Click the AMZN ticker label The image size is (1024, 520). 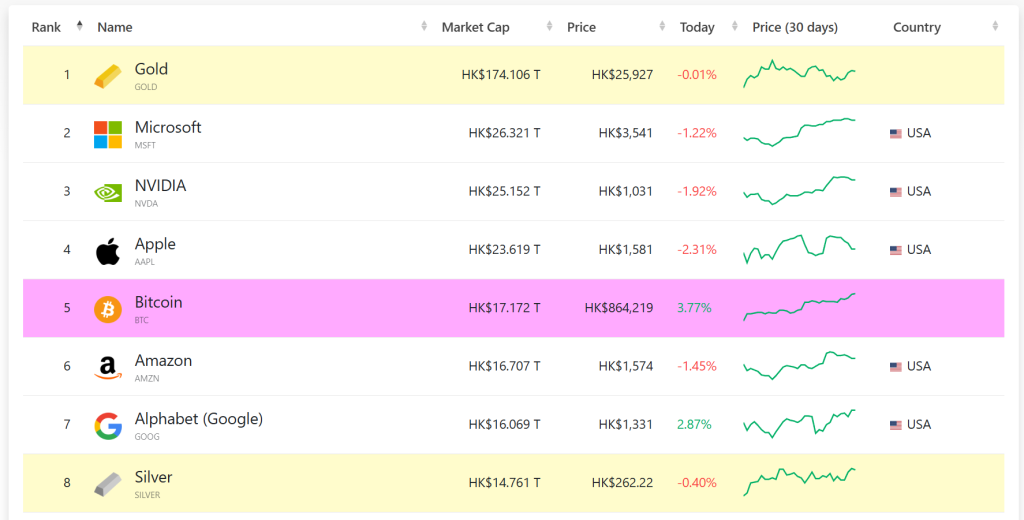click(x=147, y=378)
